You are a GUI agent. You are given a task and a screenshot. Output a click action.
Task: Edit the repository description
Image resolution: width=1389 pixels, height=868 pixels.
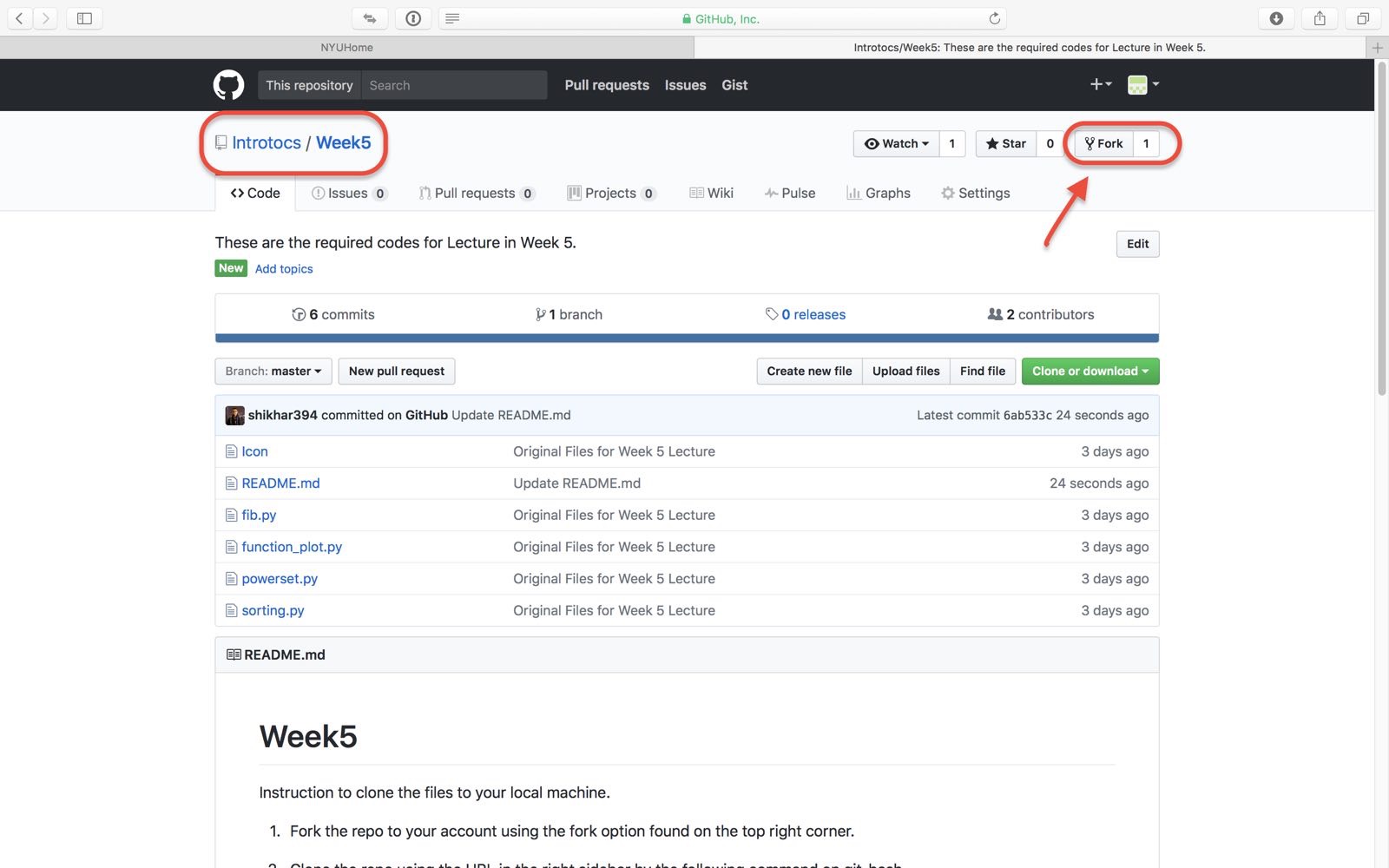[1137, 244]
